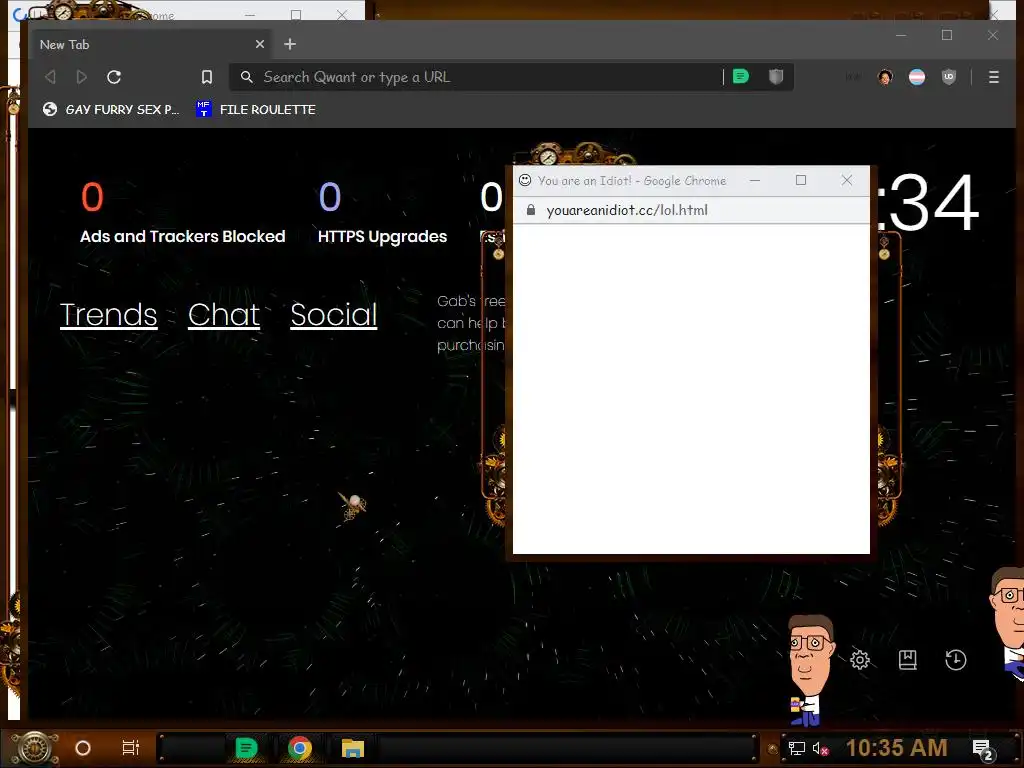1024x768 pixels.
Task: Click the muted speaker icon in tray
Action: [x=820, y=748]
